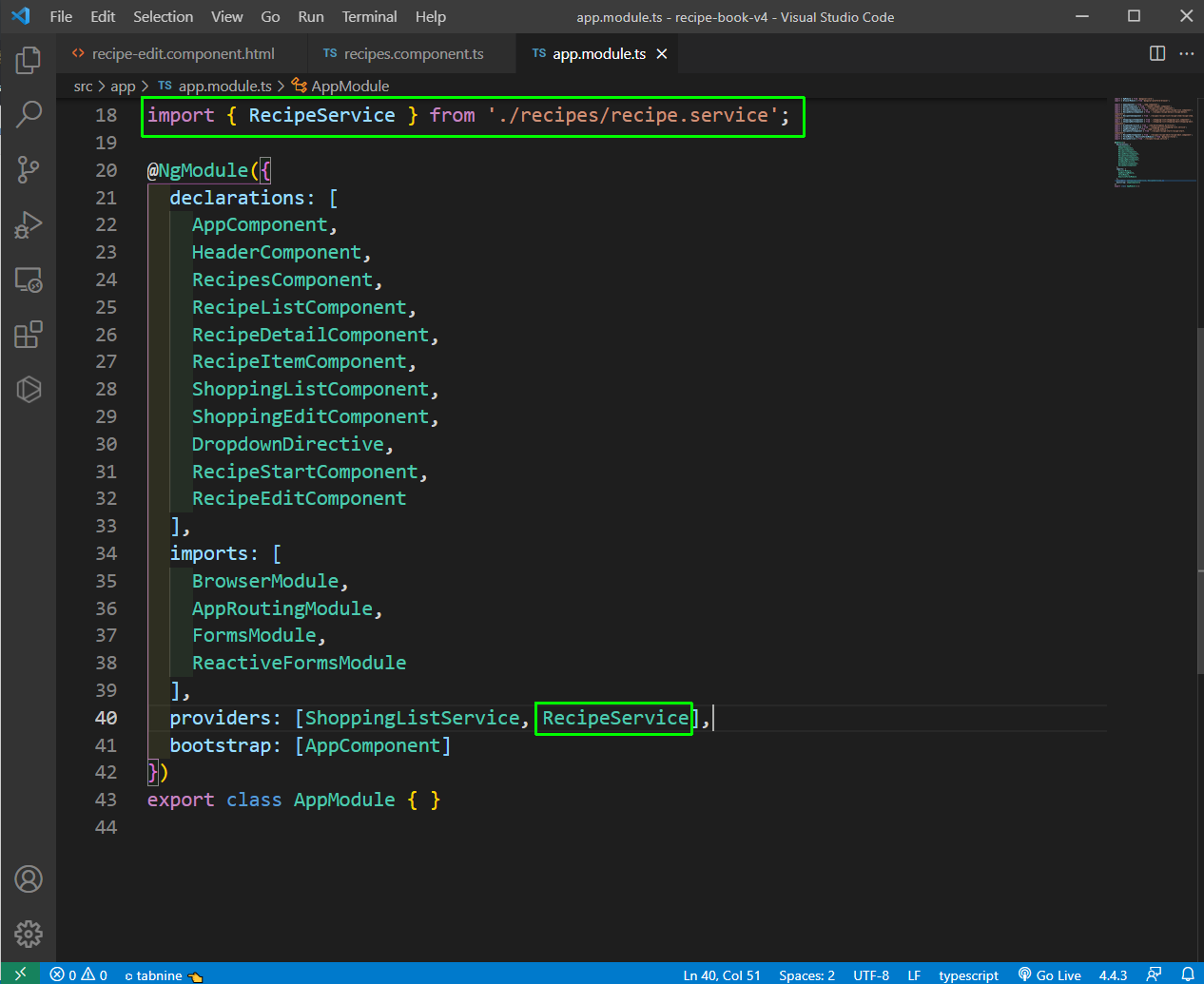The image size is (1204, 984).
Task: Click the './recipes/recipe.service' import path
Action: pyautogui.click(x=632, y=115)
